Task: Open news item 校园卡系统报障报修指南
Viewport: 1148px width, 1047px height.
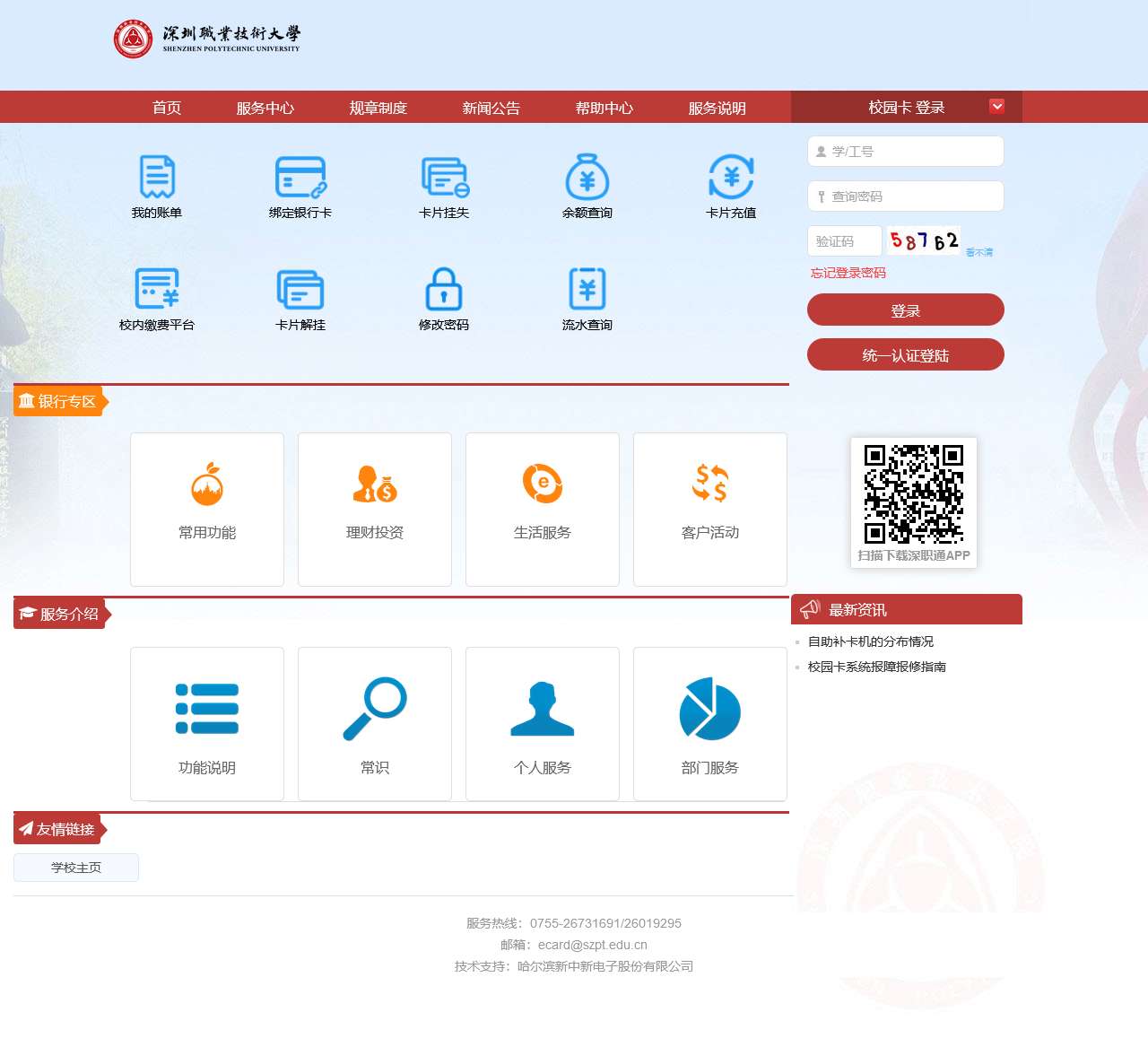Action: point(877,667)
